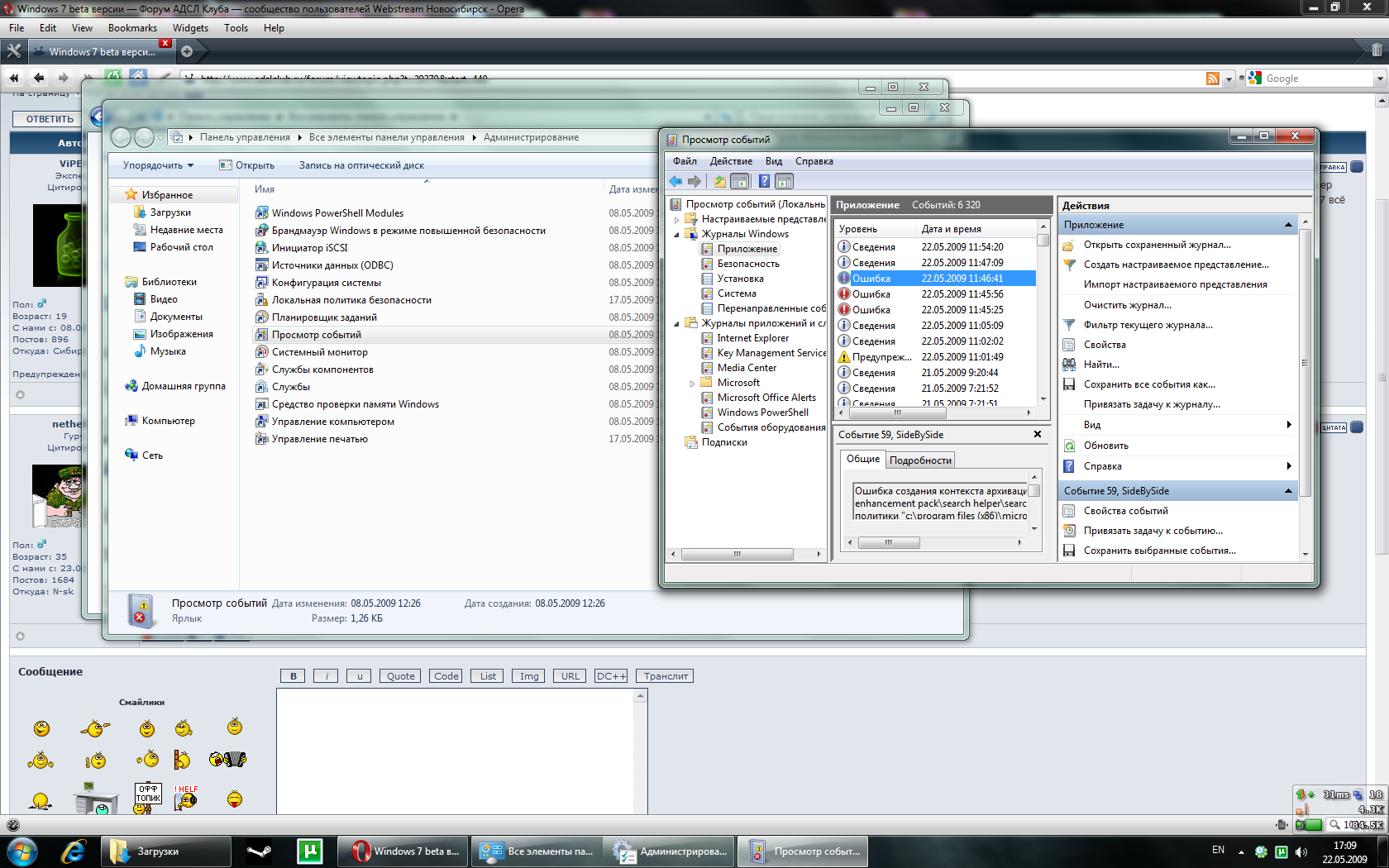Click the Up one level toolbar icon
This screenshot has width=1389, height=868.
pos(719,181)
